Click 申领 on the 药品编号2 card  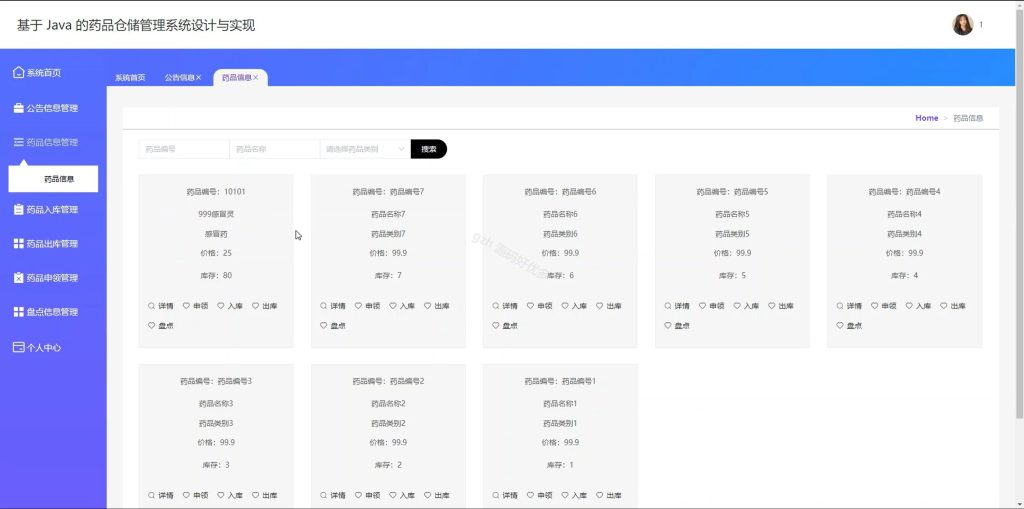click(367, 495)
